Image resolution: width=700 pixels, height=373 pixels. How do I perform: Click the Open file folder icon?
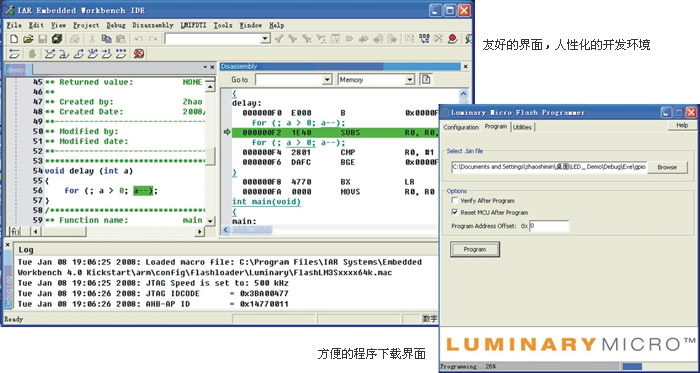[28, 39]
